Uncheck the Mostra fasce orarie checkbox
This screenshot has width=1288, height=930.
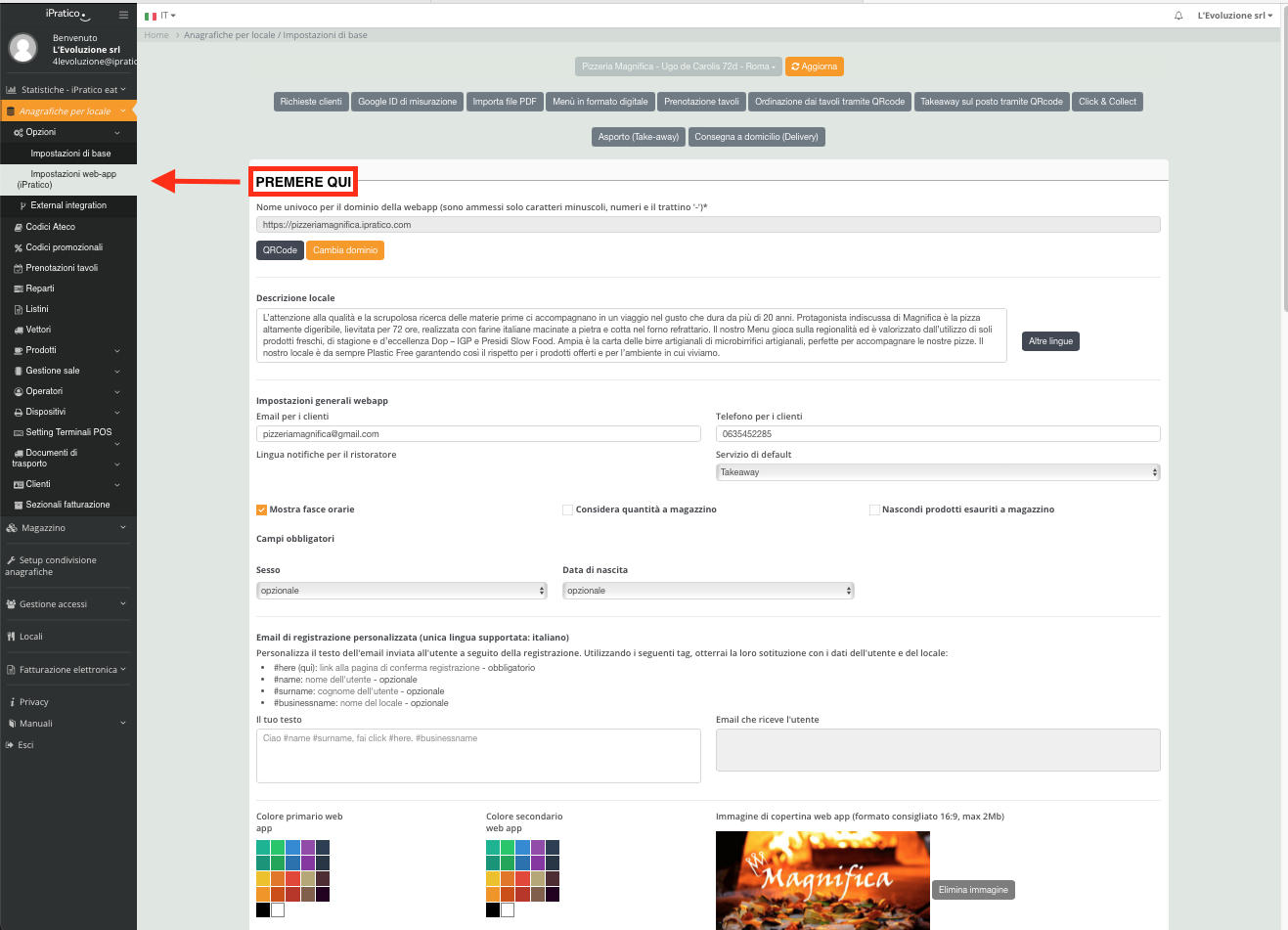262,509
